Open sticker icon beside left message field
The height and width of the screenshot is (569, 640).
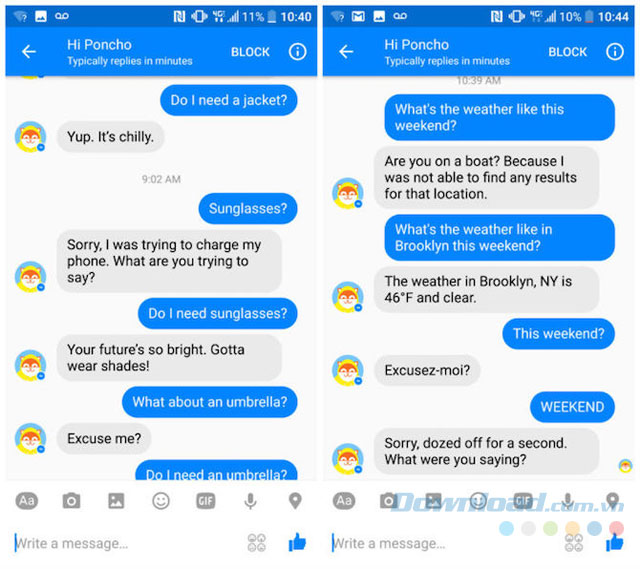click(x=257, y=543)
